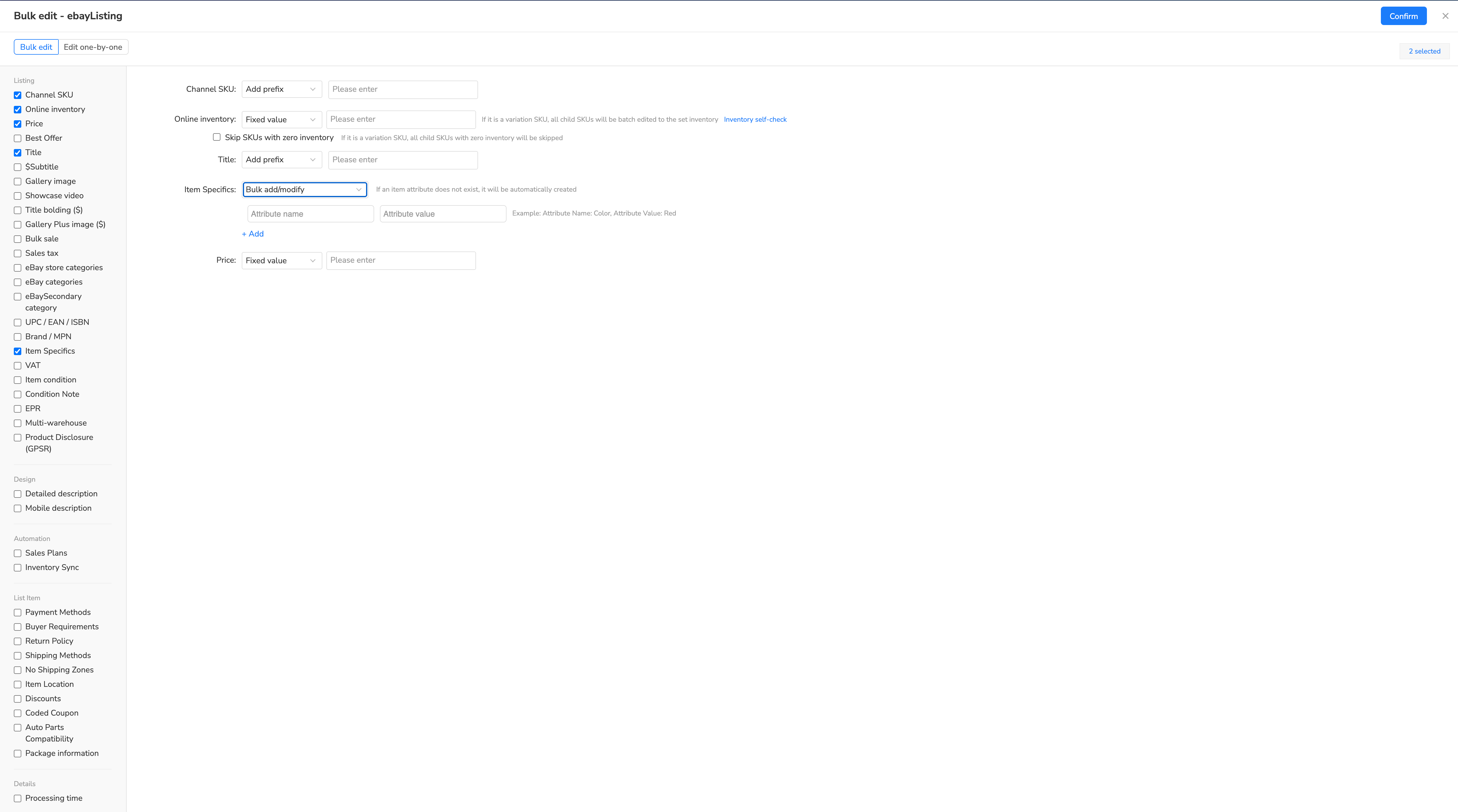The height and width of the screenshot is (812, 1458).
Task: Check the Sales Plans option
Action: pos(18,553)
